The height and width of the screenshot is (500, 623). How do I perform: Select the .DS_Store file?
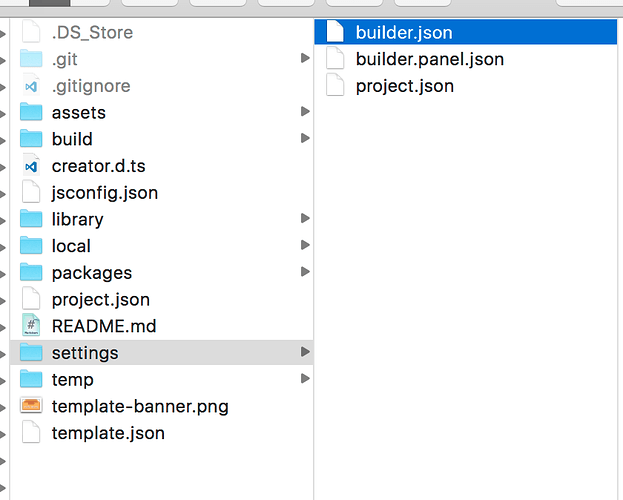[x=92, y=32]
